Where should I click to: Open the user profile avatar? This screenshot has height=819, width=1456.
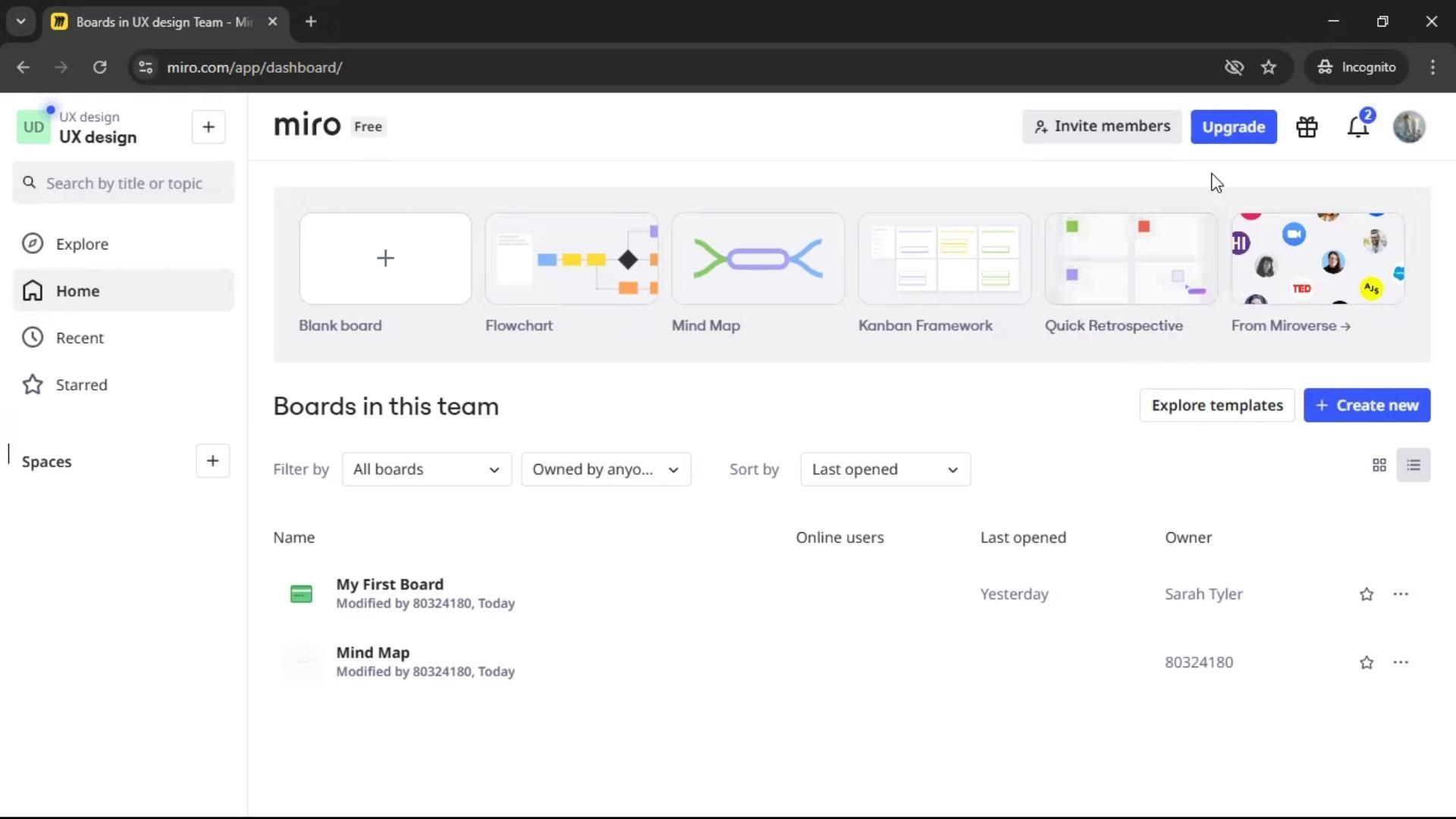tap(1409, 127)
